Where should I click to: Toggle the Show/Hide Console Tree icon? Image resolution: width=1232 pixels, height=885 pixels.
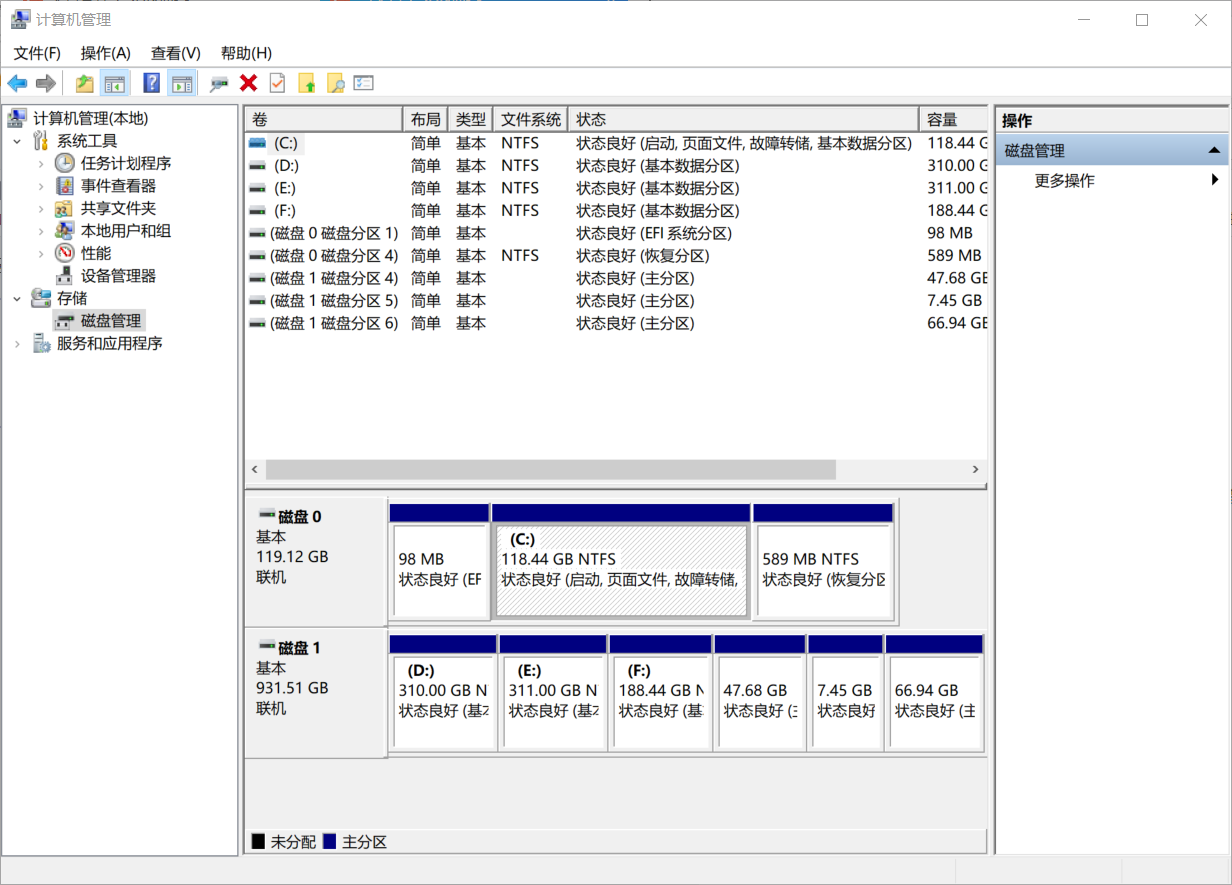[x=115, y=83]
